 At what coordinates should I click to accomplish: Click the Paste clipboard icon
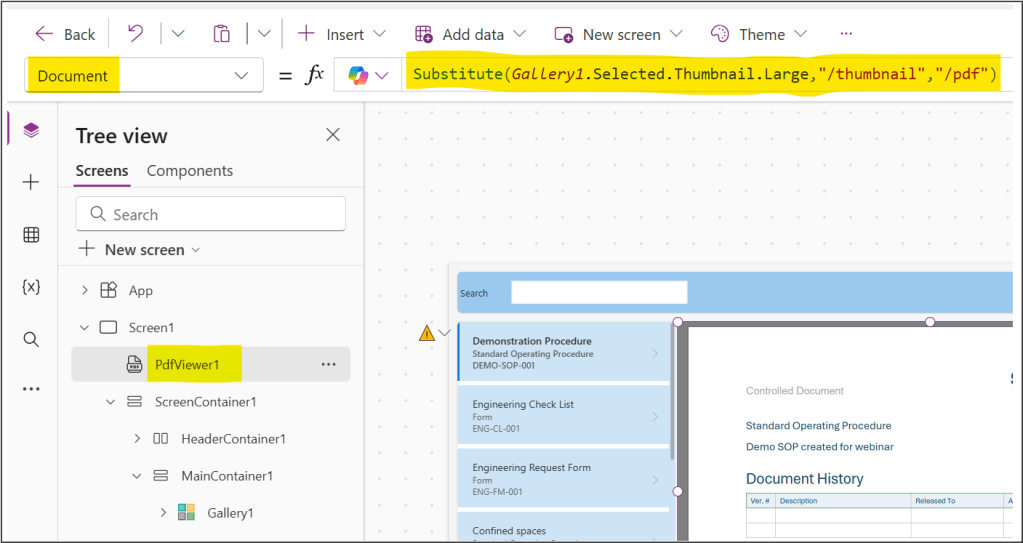221,34
